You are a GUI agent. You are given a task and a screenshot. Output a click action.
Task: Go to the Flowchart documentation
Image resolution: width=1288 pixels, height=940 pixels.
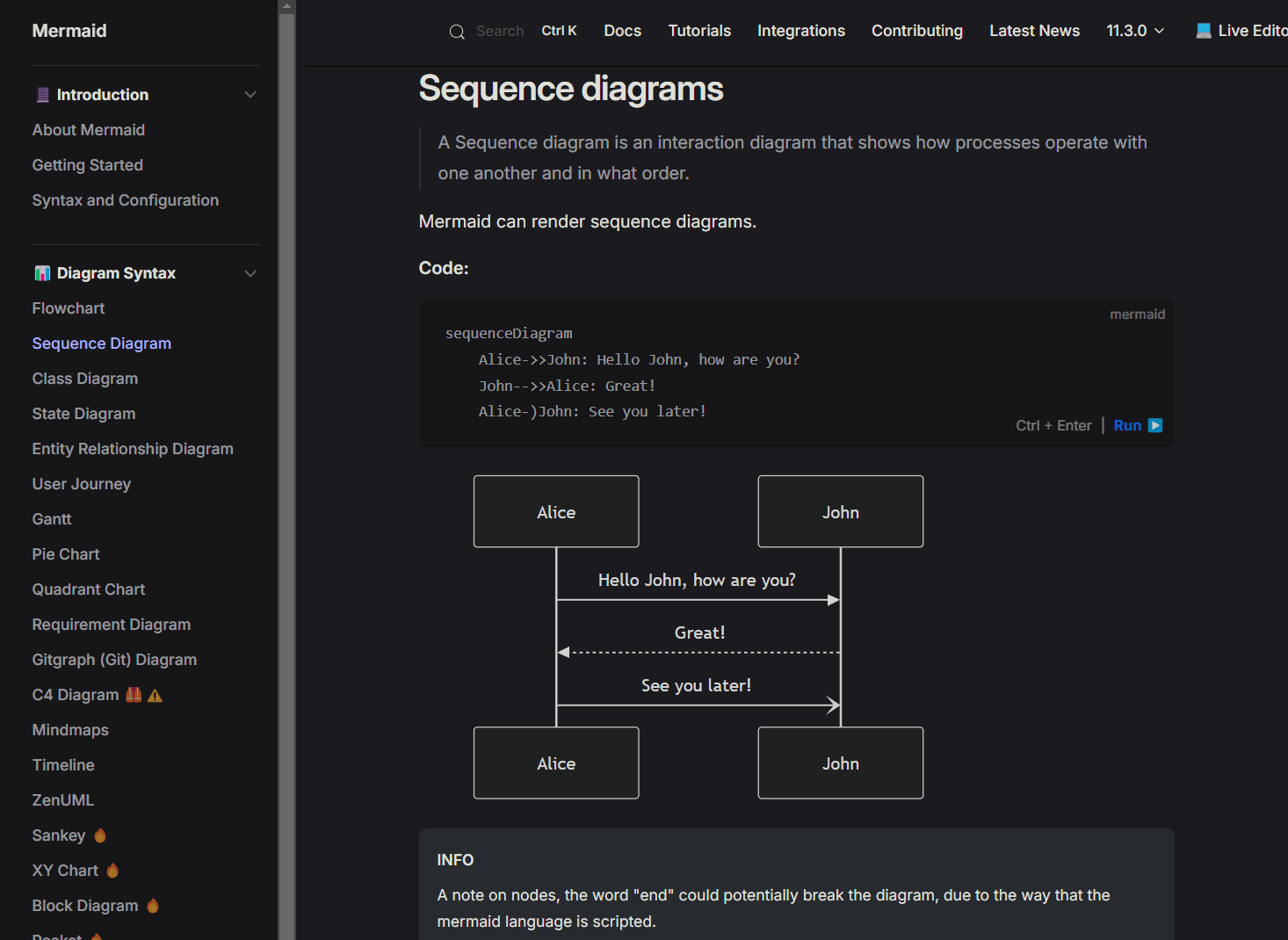pos(69,308)
